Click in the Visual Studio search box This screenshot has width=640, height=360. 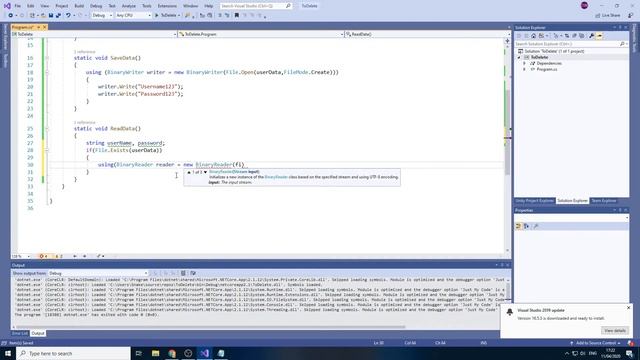pyautogui.click(x=256, y=6)
